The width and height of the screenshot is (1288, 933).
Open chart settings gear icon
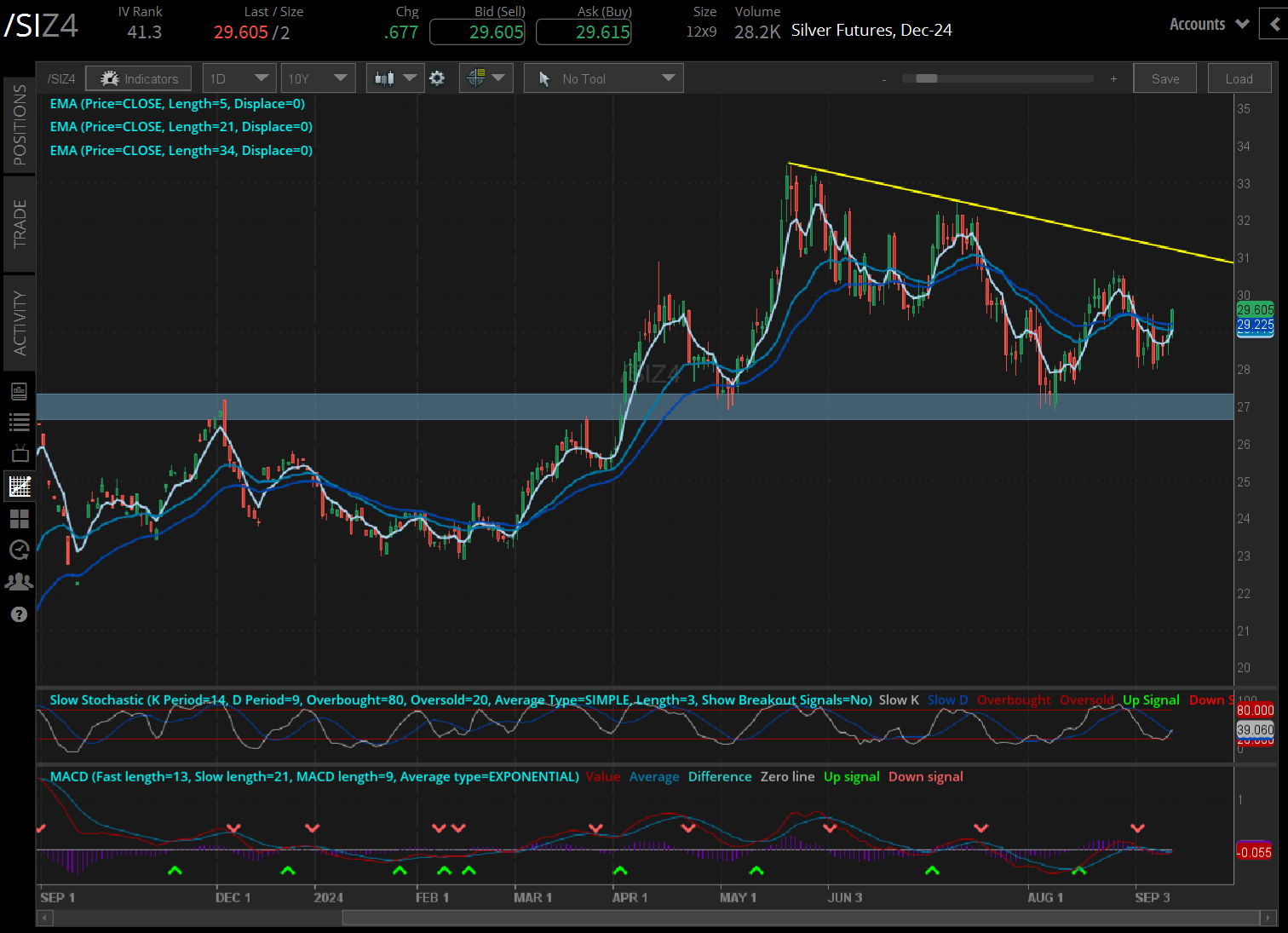tap(437, 78)
